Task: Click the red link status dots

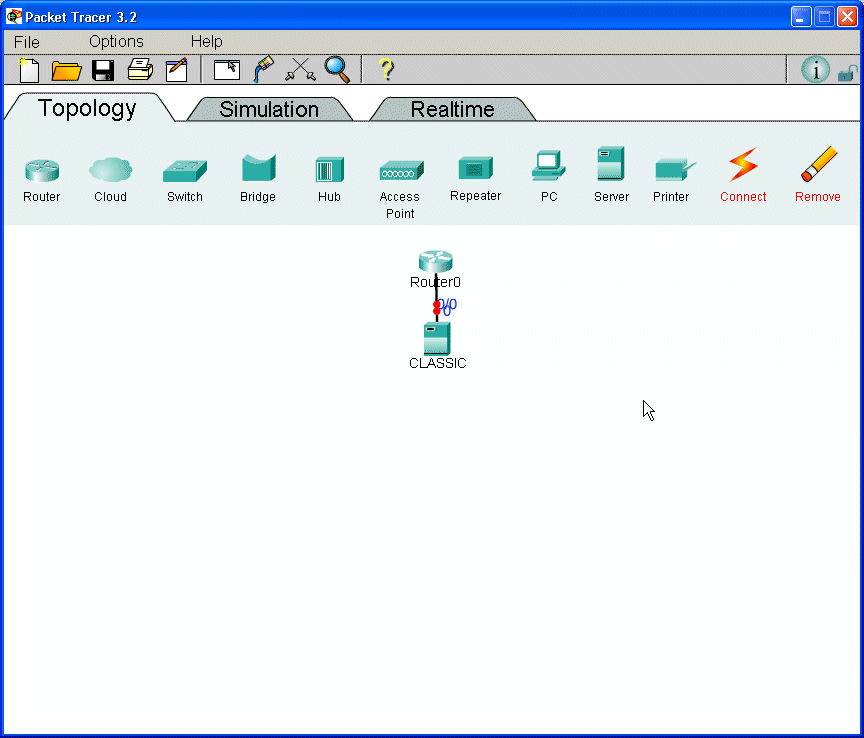Action: [437, 308]
